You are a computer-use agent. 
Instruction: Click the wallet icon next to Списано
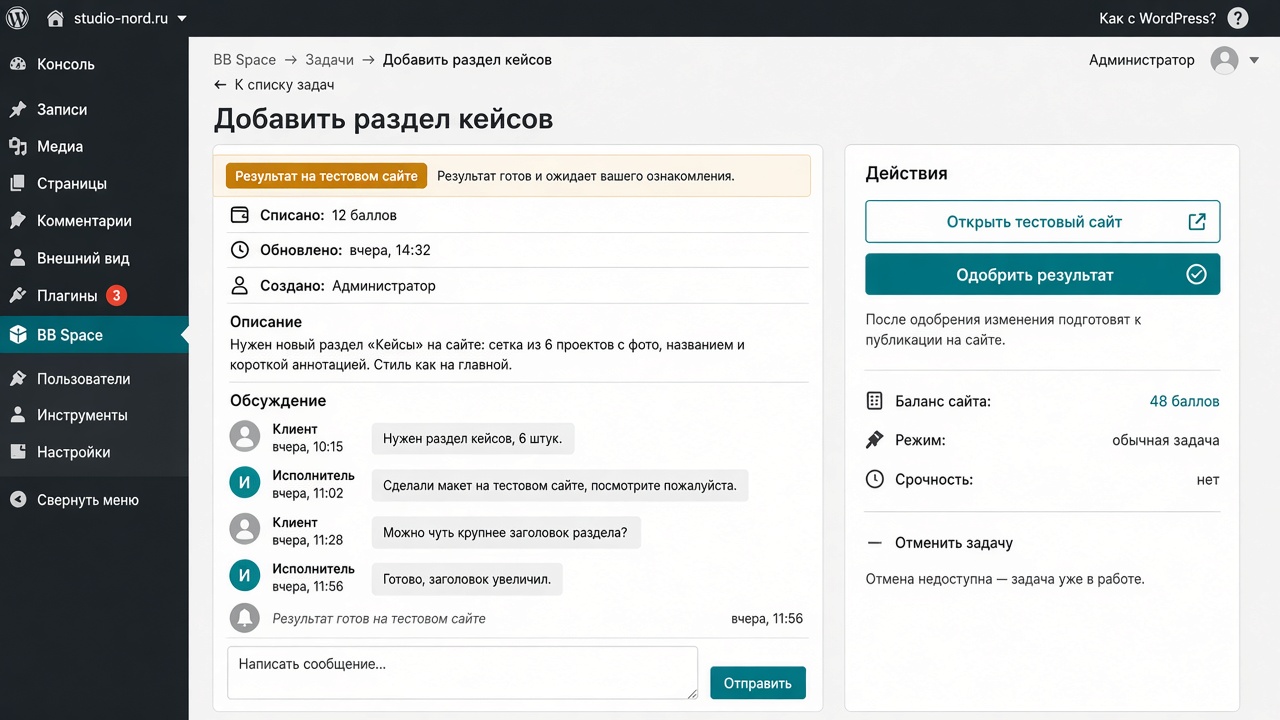pos(239,215)
